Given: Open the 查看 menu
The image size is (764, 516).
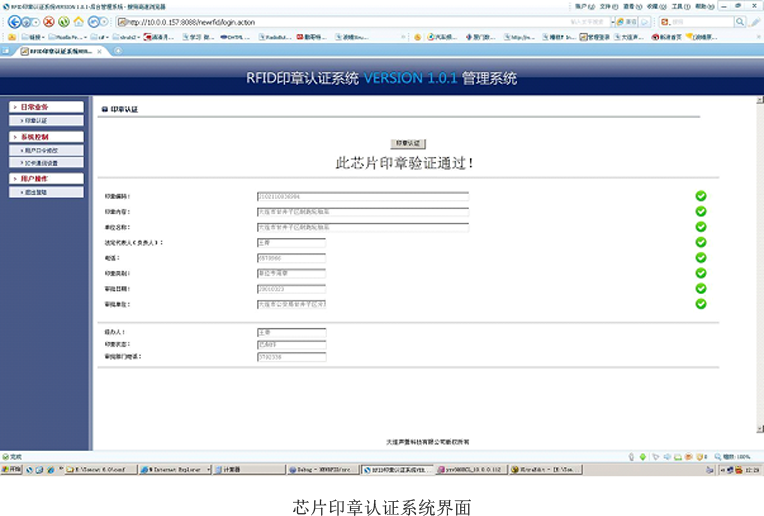Looking at the screenshot, I should 633,6.
